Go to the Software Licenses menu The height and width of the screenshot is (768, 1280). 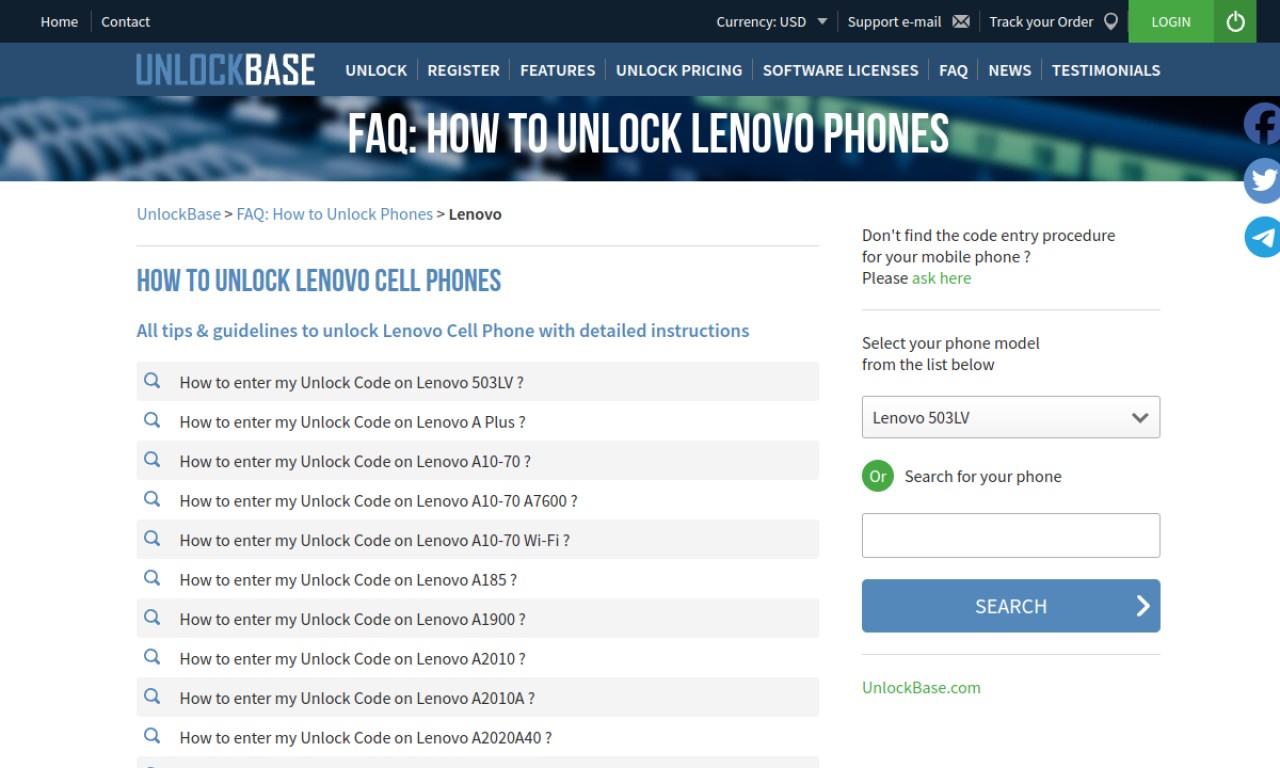click(840, 70)
